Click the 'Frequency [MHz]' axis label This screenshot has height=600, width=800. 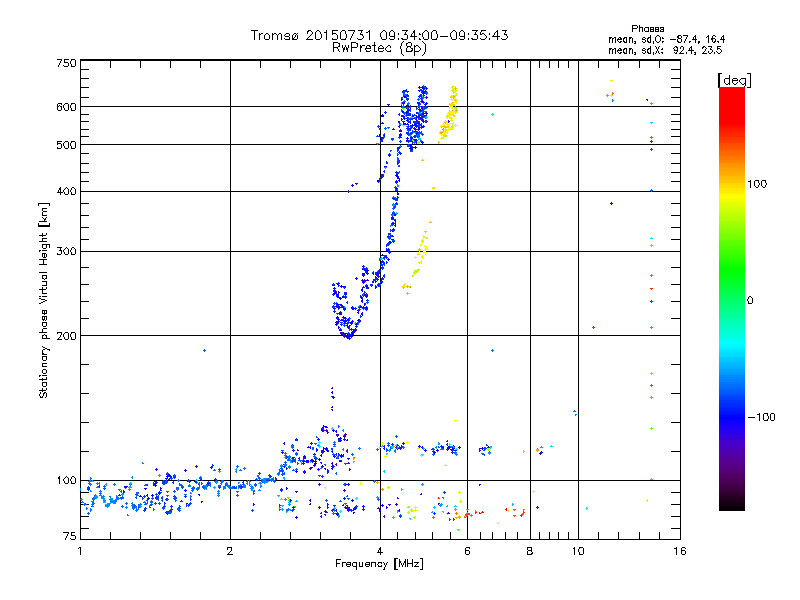point(379,564)
